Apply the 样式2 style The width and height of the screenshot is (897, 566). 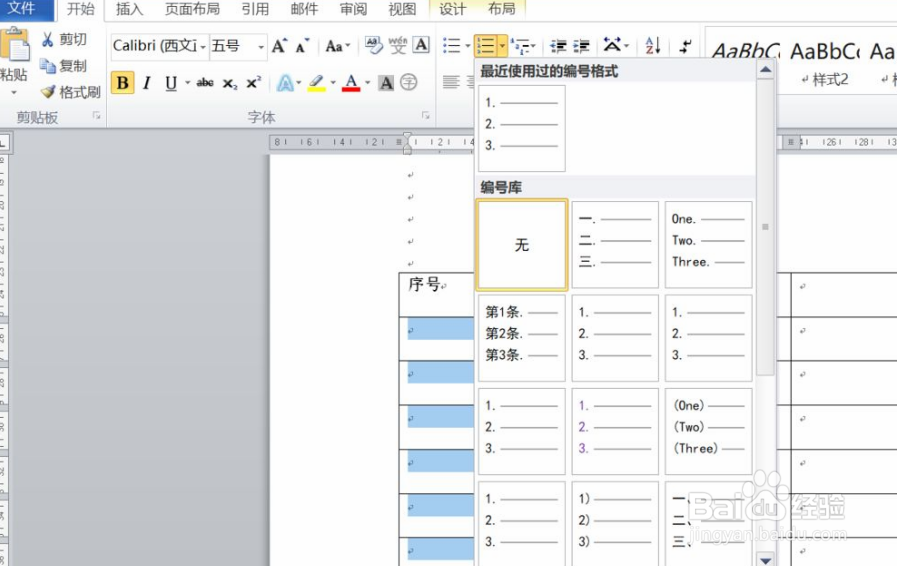coord(825,64)
